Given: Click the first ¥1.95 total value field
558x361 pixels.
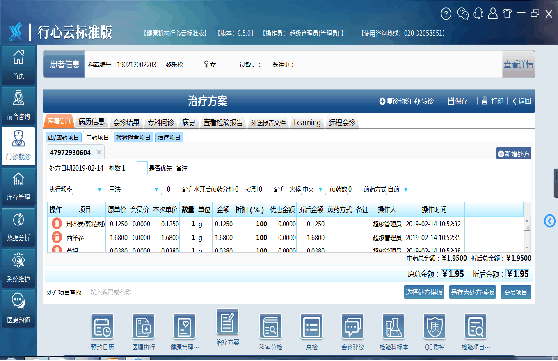Looking at the screenshot, I should (453, 274).
